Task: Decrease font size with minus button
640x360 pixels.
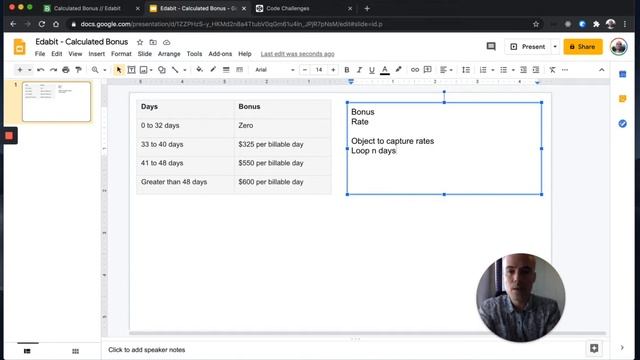Action: point(304,70)
